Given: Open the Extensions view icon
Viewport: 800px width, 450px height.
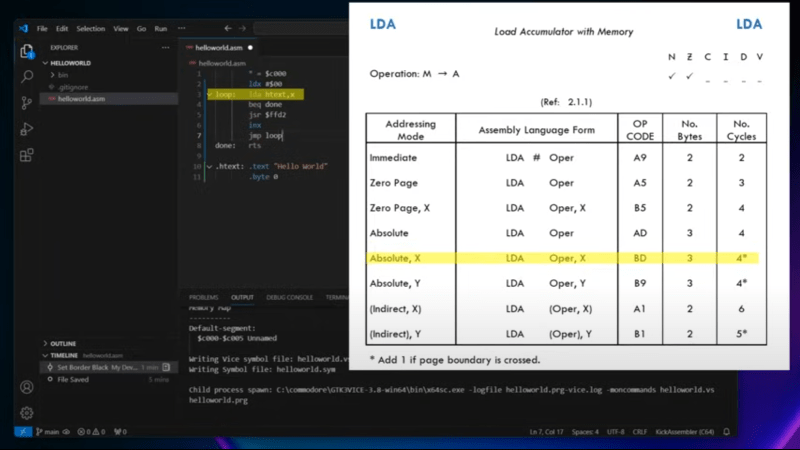Looking at the screenshot, I should (27, 155).
